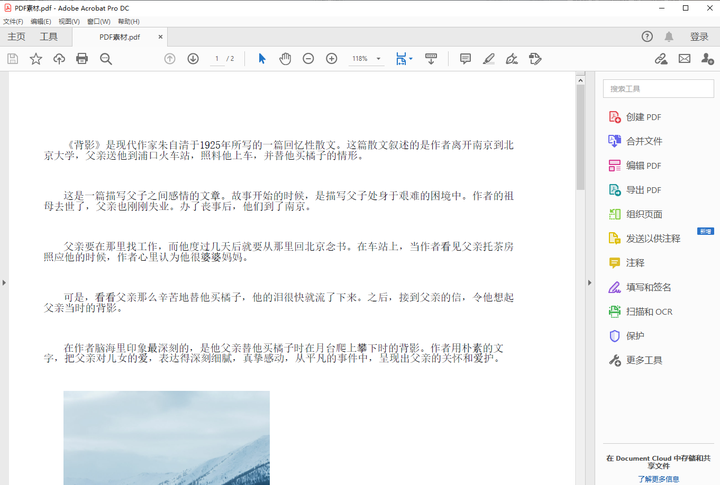Open the 编辑(E) menu

[x=41, y=22]
